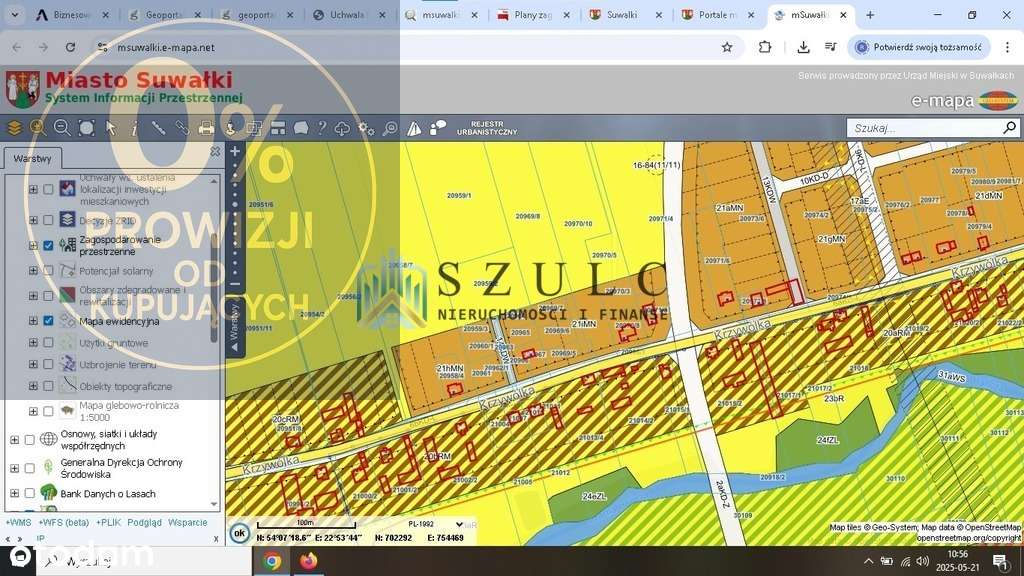Viewport: 1024px width, 576px height.
Task: Open the +PLIK link
Action: 108,522
